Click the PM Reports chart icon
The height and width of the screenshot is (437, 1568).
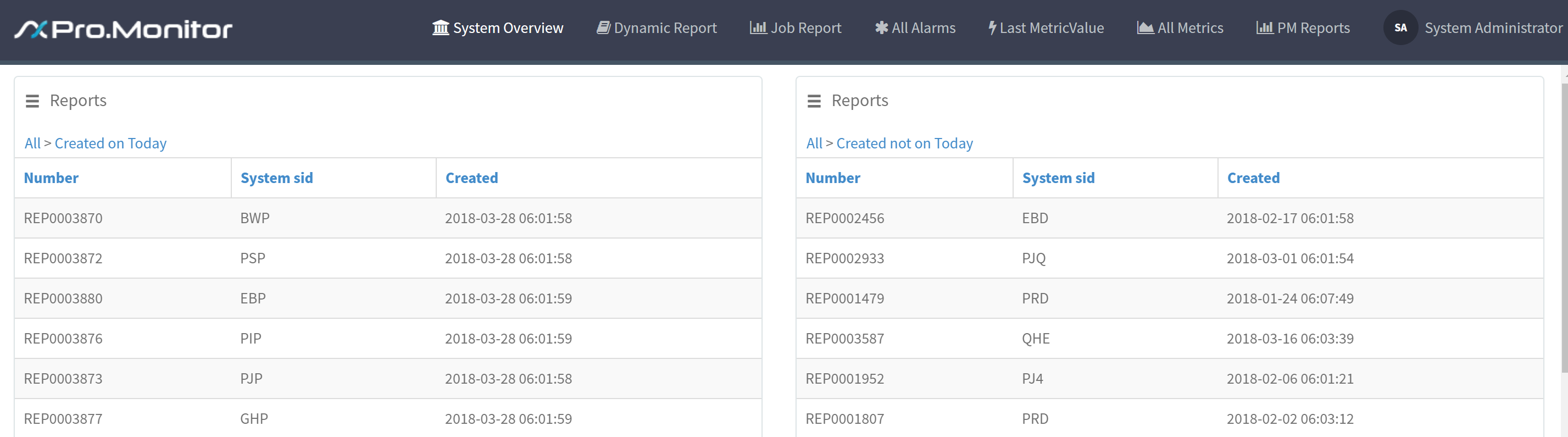[1264, 27]
